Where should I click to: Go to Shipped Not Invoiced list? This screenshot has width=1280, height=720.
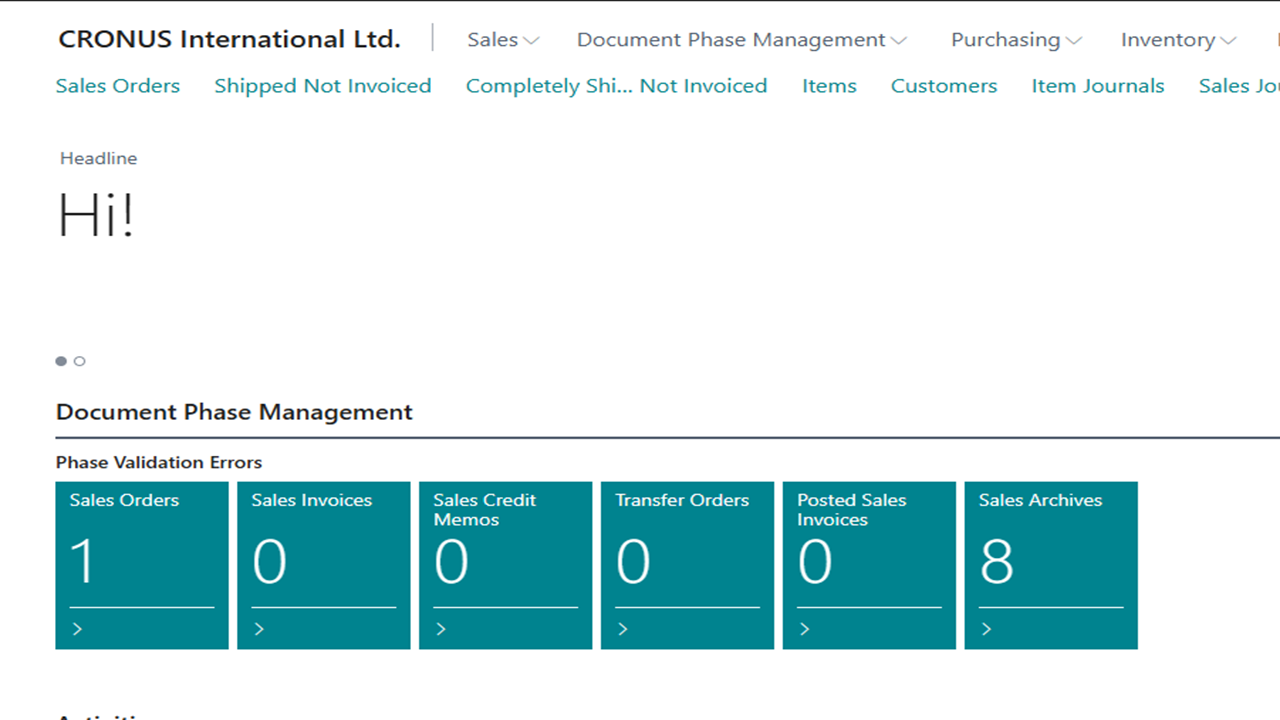(x=323, y=86)
